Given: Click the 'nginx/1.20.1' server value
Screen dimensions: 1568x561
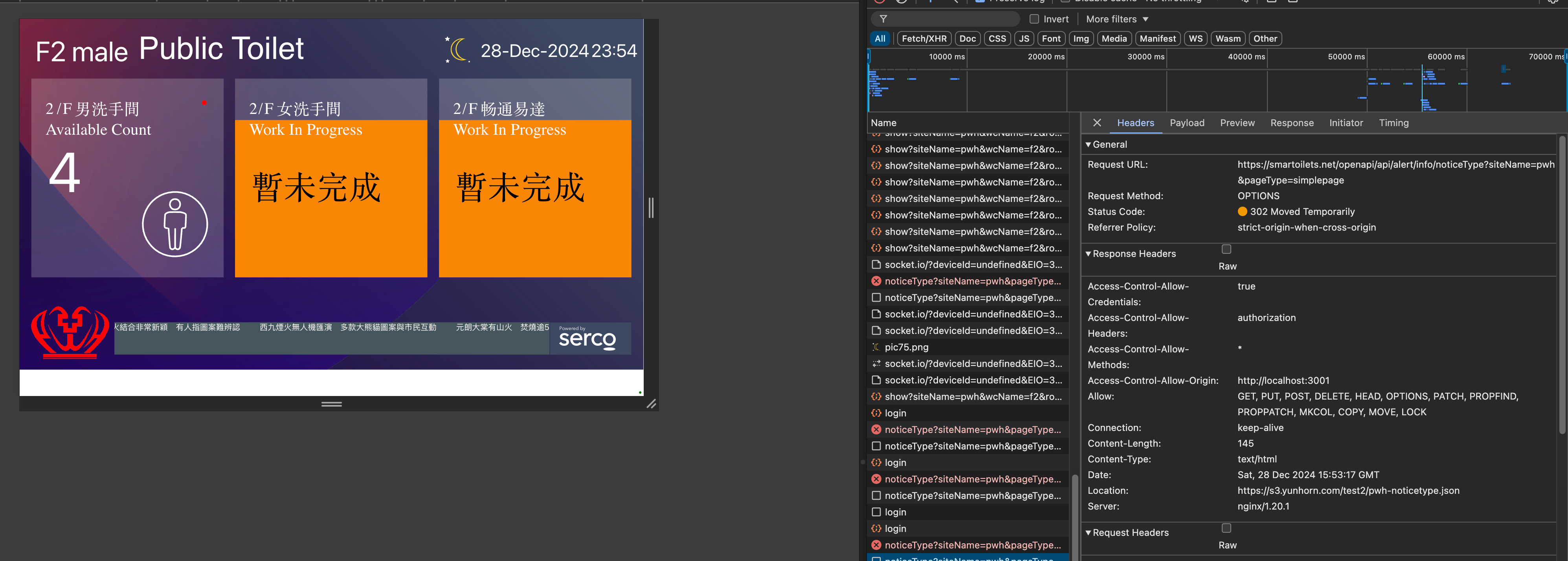Looking at the screenshot, I should (x=1263, y=507).
